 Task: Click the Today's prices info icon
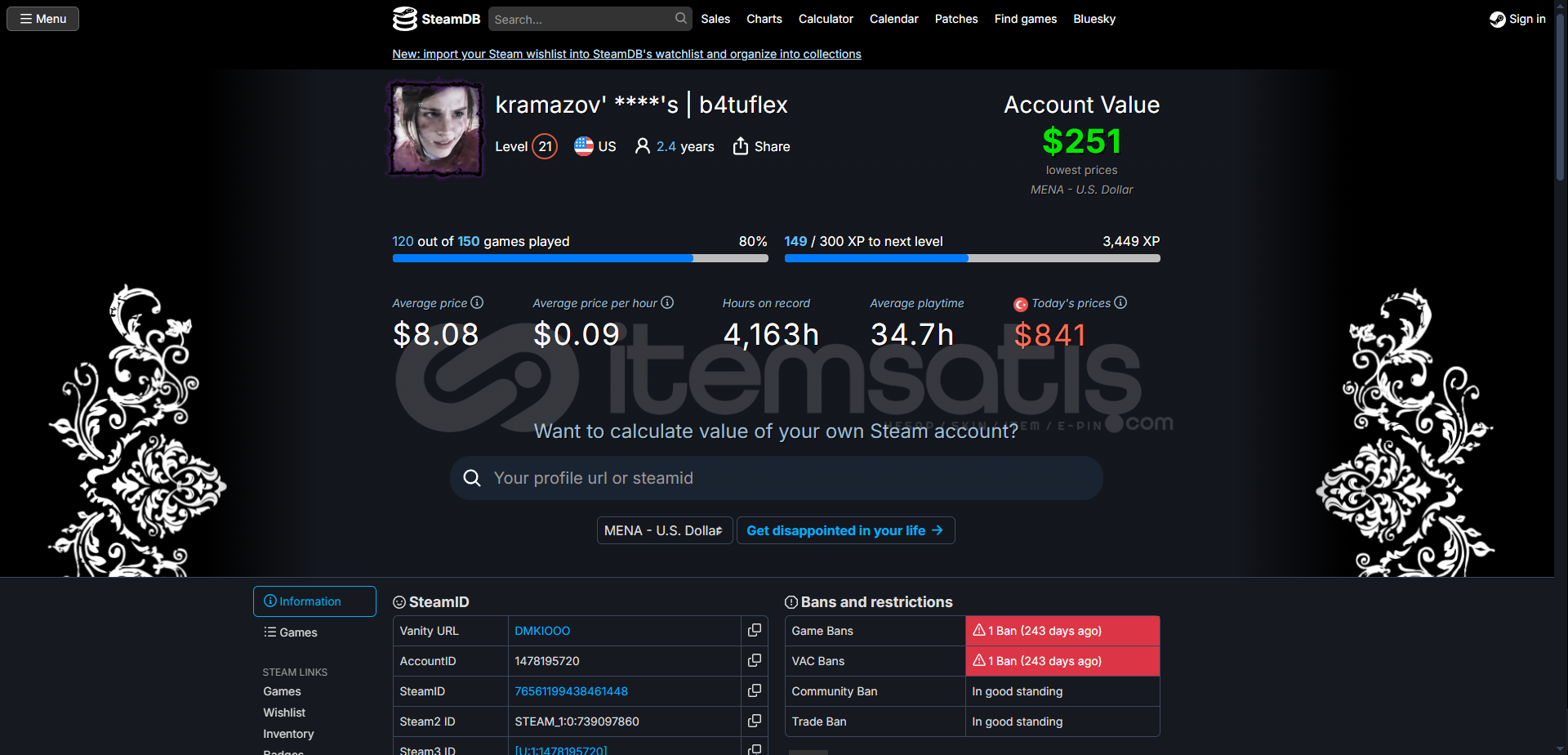coord(1120,302)
